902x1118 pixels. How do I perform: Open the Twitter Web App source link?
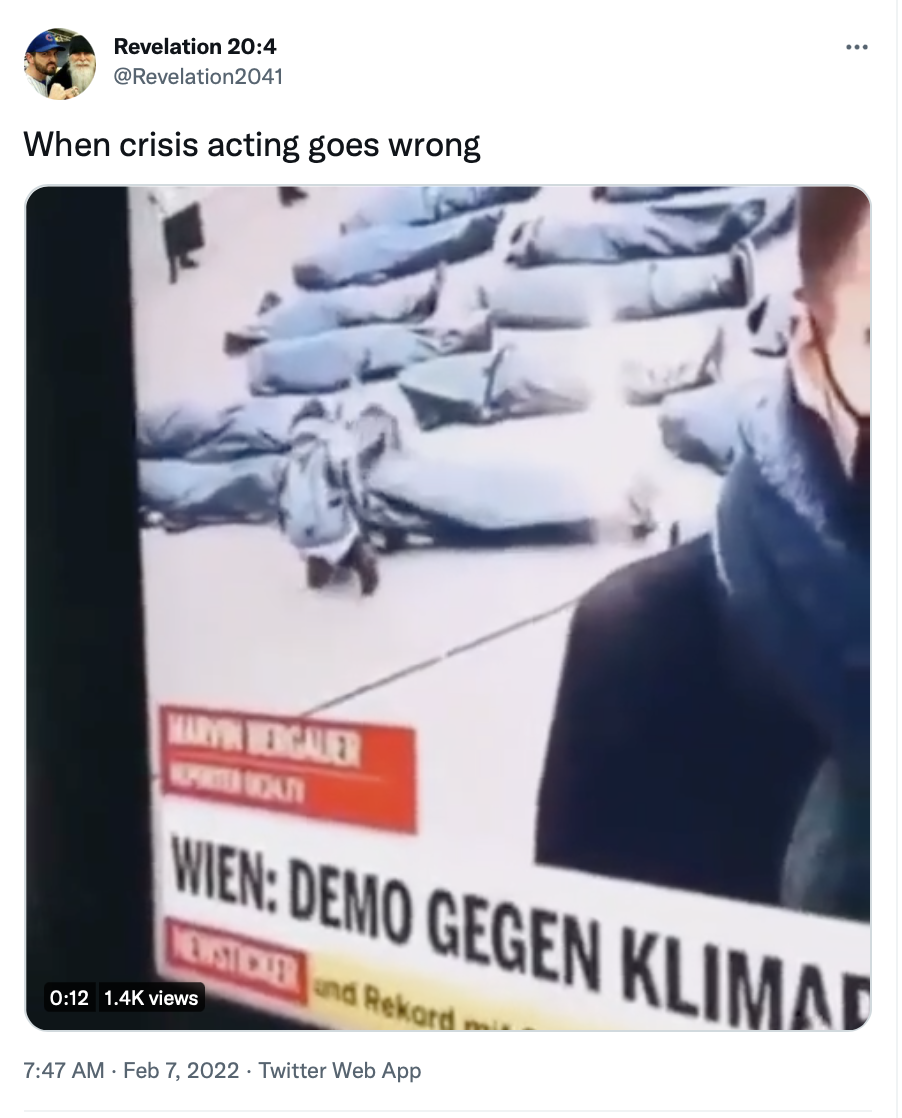(339, 1070)
